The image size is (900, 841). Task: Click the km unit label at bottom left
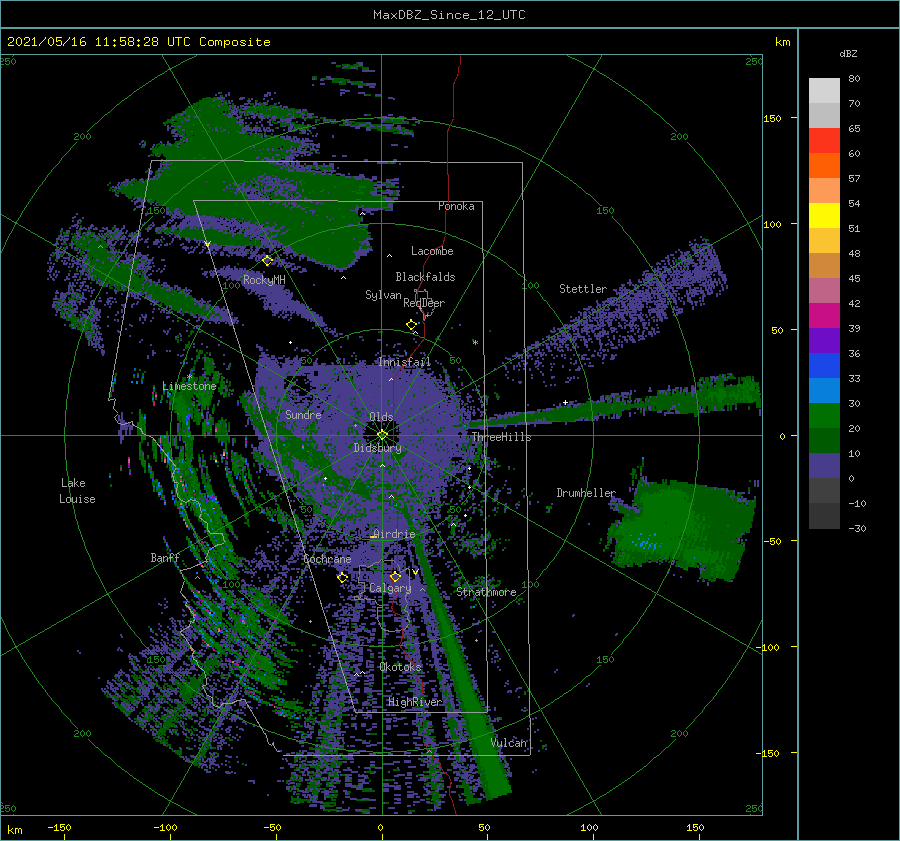(14, 830)
